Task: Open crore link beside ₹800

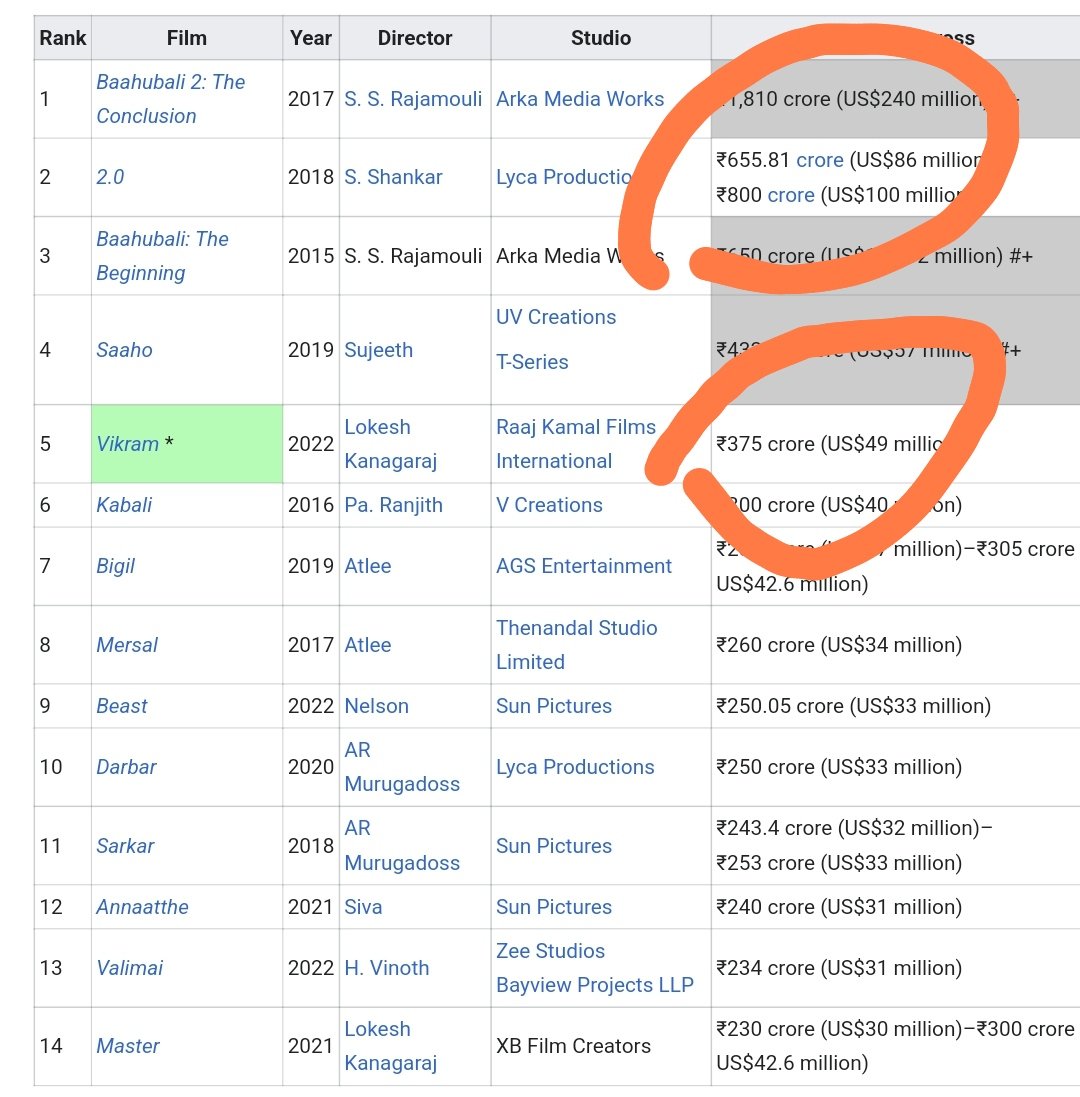Action: (x=791, y=194)
